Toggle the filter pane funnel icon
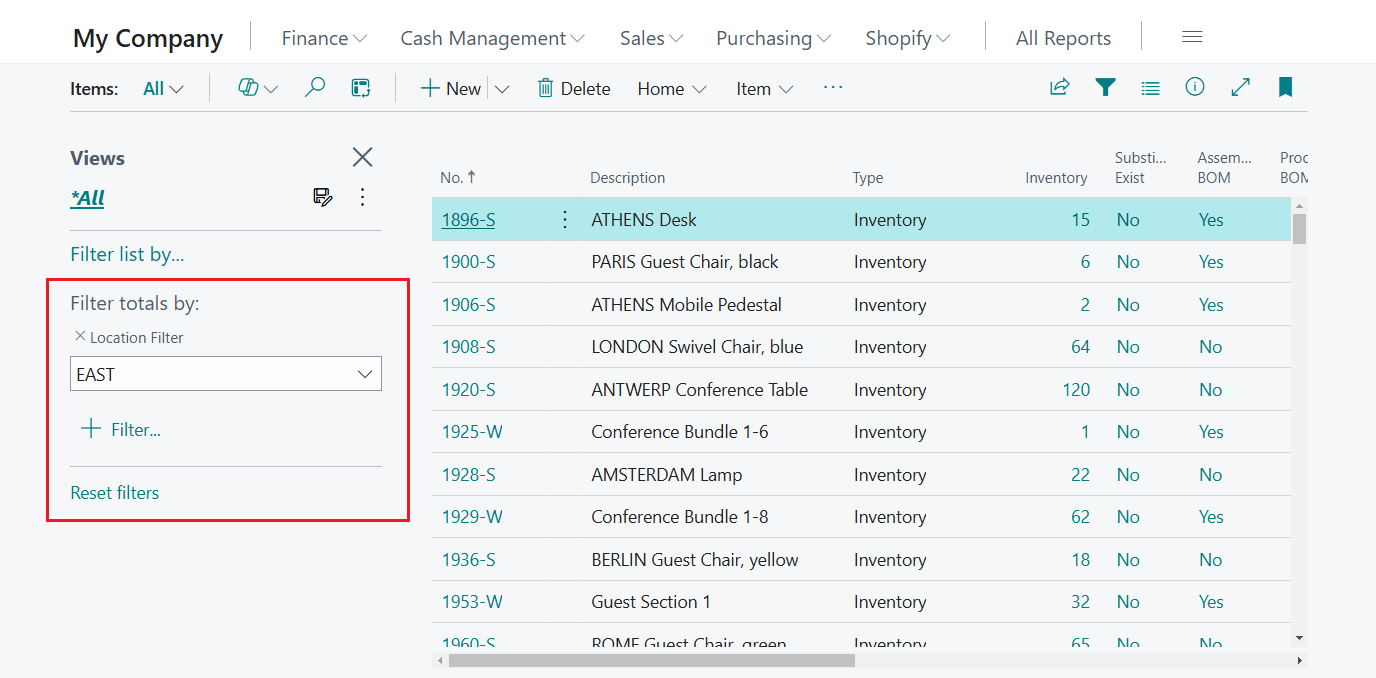 click(x=1105, y=87)
